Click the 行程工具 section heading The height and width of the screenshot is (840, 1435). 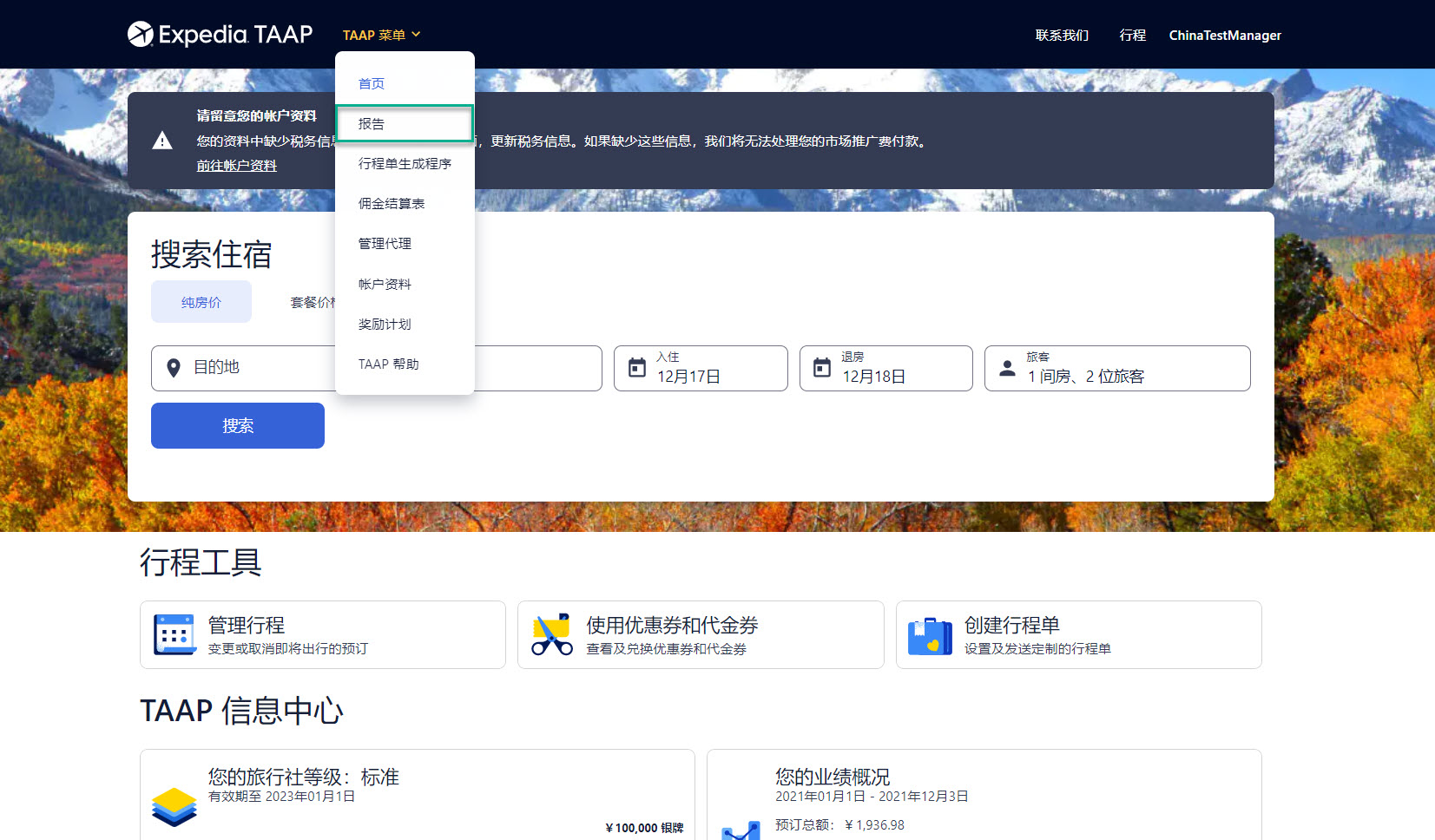201,562
